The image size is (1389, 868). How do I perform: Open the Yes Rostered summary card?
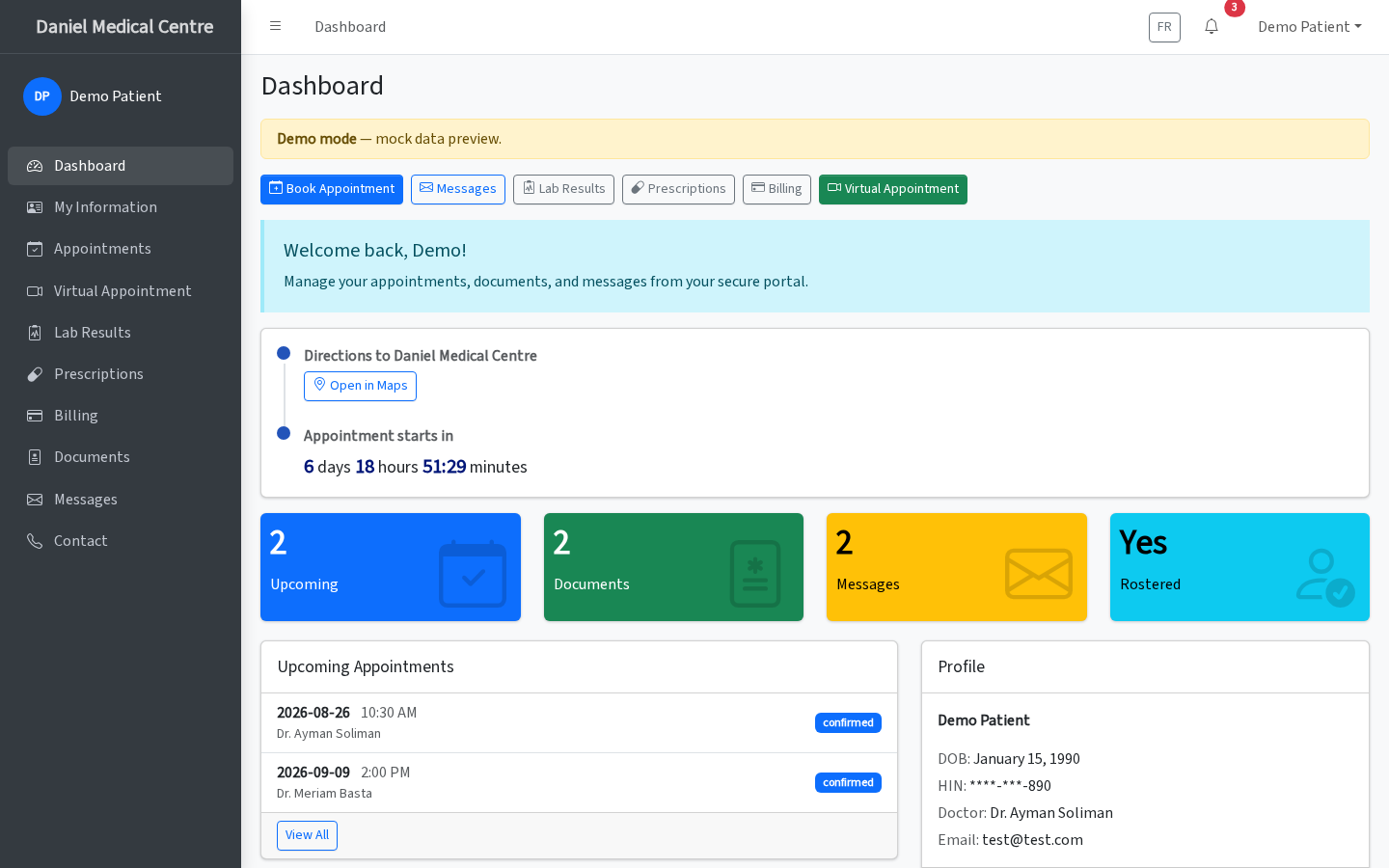click(1239, 567)
